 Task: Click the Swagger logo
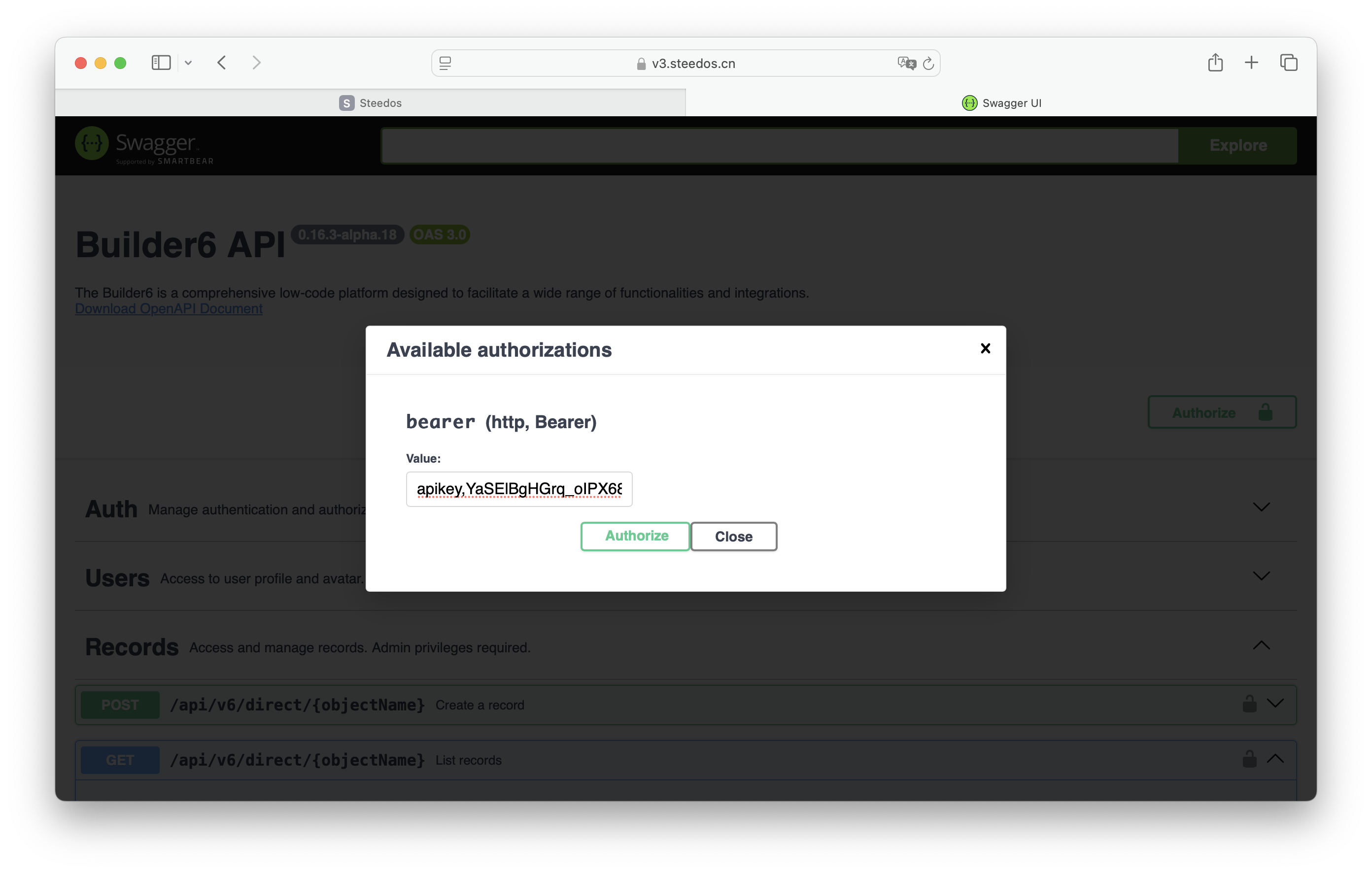(145, 146)
